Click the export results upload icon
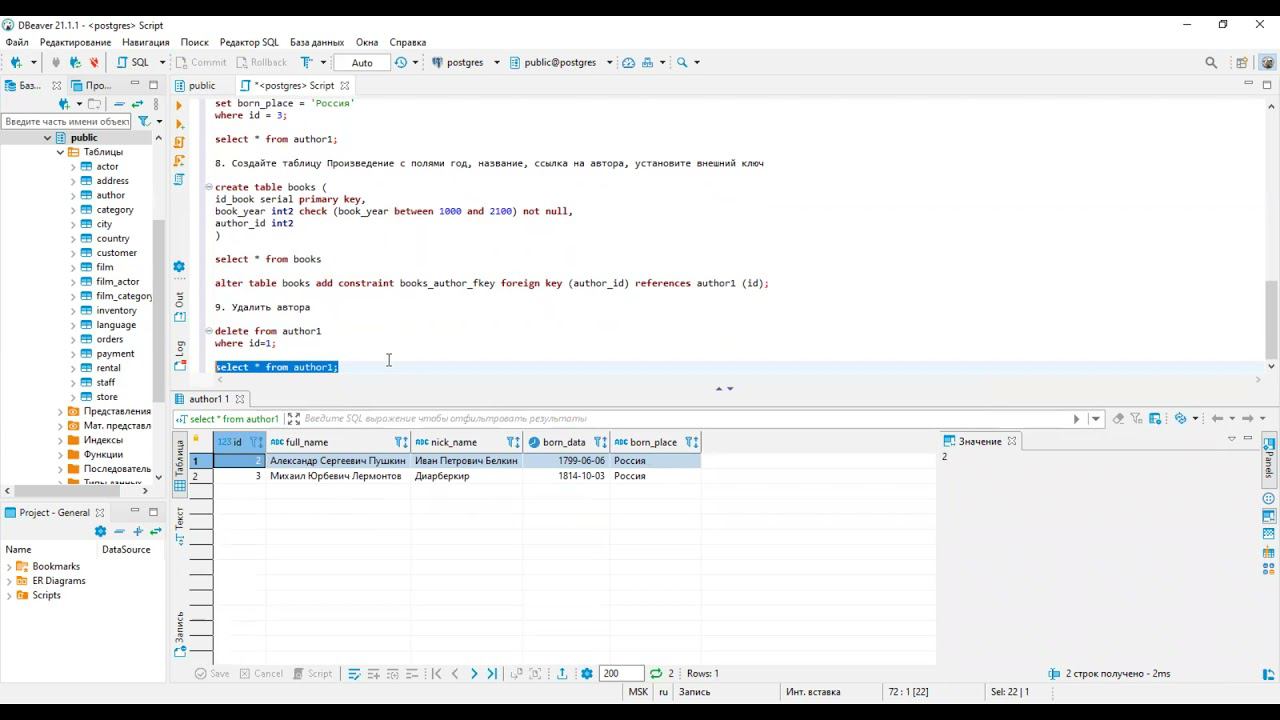 (x=562, y=674)
